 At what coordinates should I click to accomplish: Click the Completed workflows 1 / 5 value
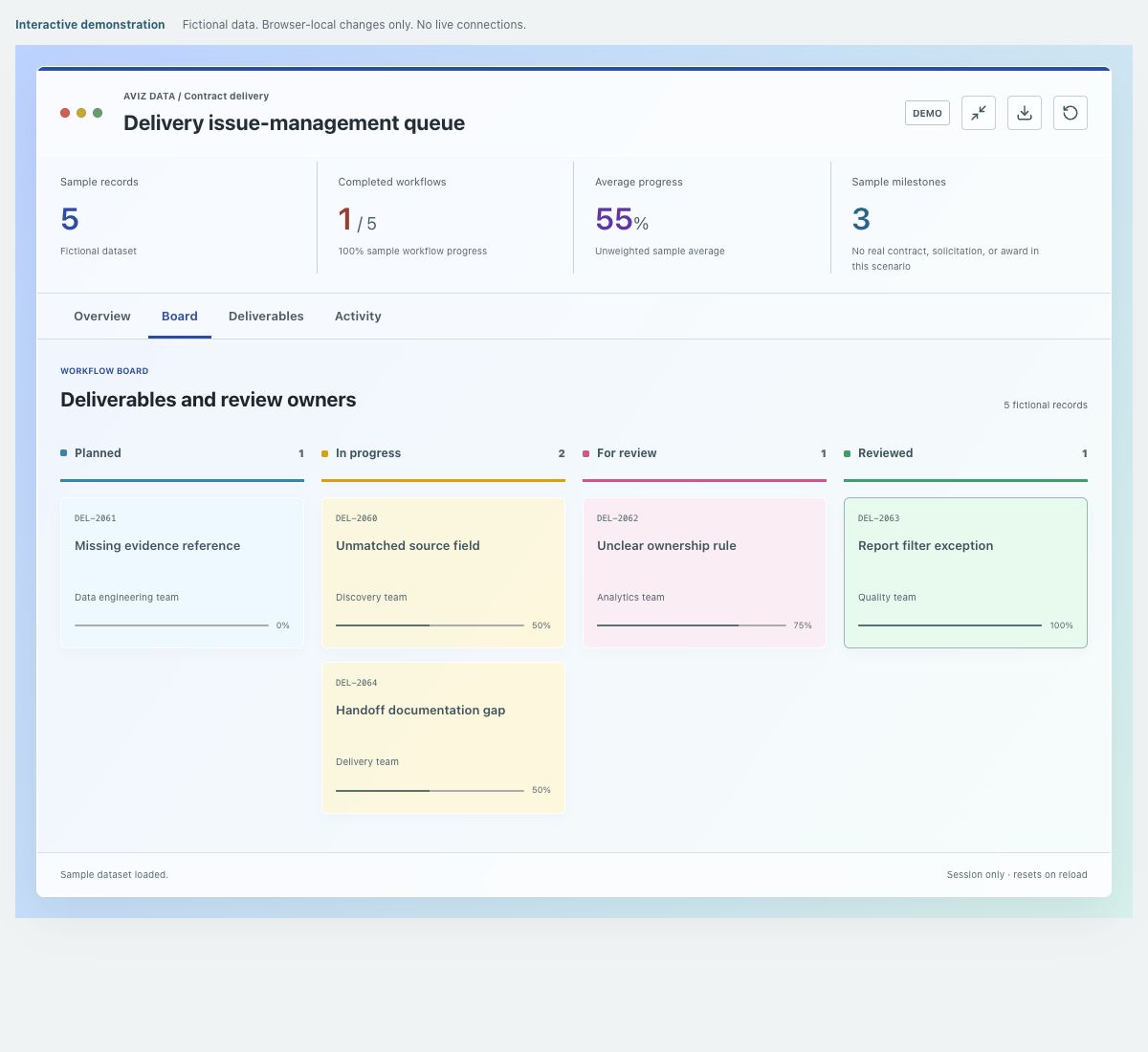tap(358, 220)
